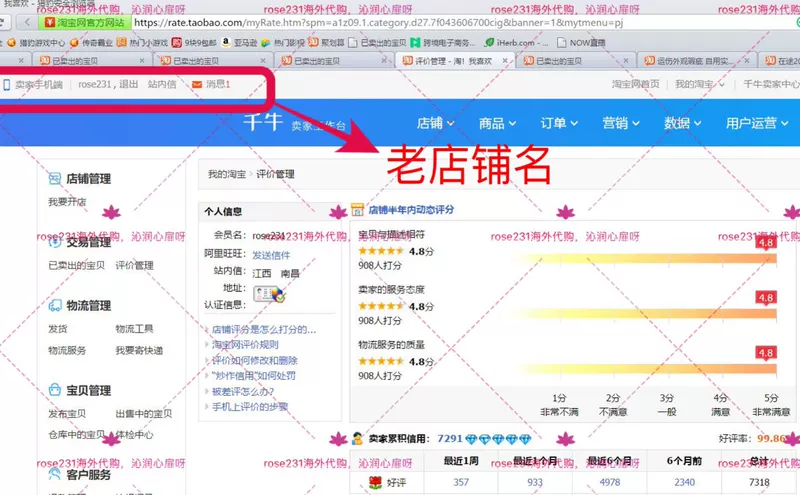Open 已卖出的宝贝 in the sidebar
Viewport: 800px width, 495px height.
(77, 265)
